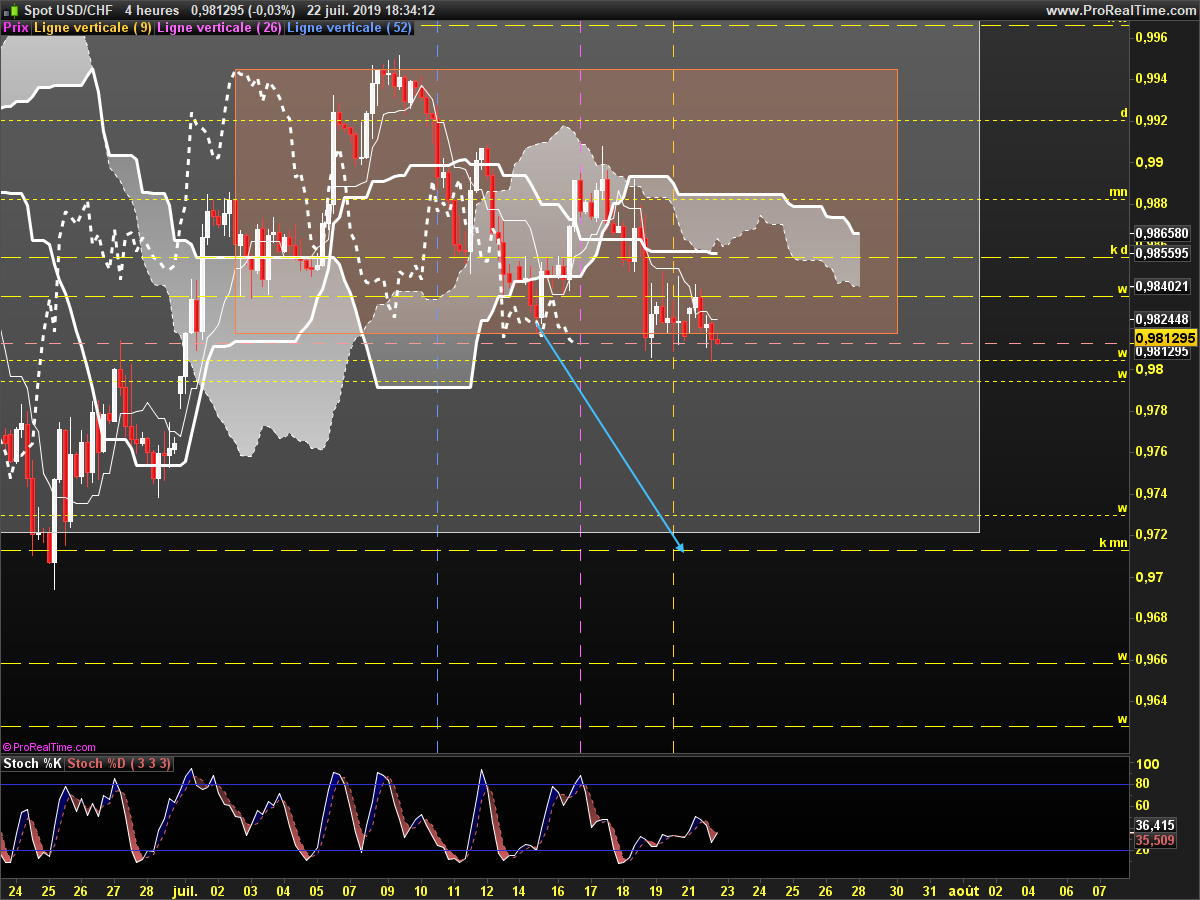This screenshot has width=1200, height=900.
Task: Click the 100 level on stochastic axis
Action: (1147, 764)
